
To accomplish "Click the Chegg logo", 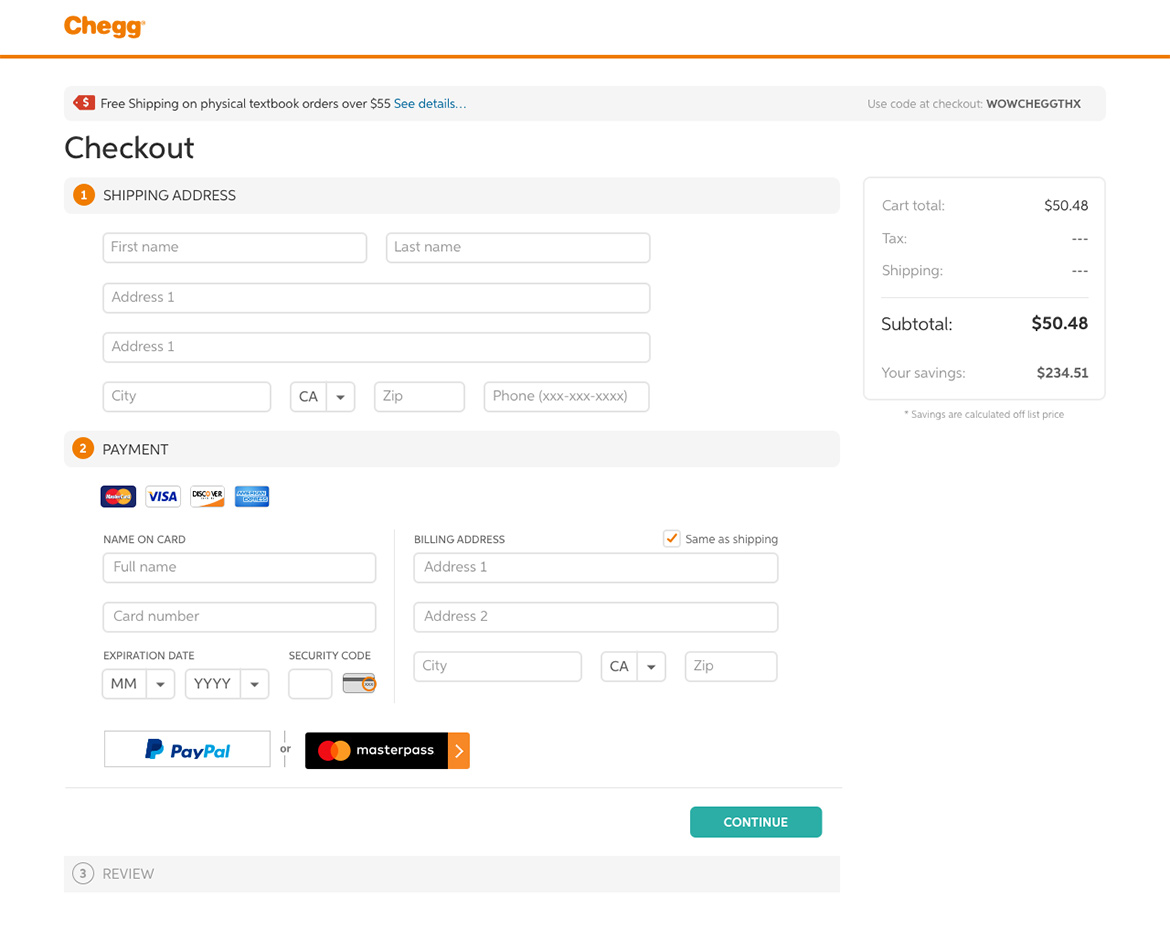I will point(104,26).
